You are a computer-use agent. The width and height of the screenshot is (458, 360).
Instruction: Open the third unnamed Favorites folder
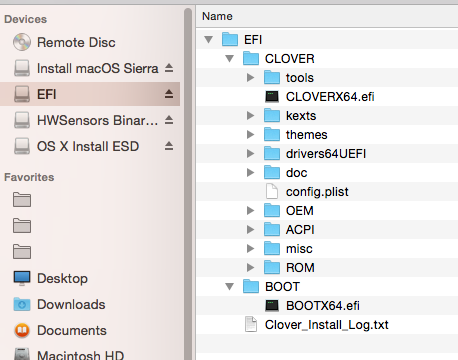[22, 252]
